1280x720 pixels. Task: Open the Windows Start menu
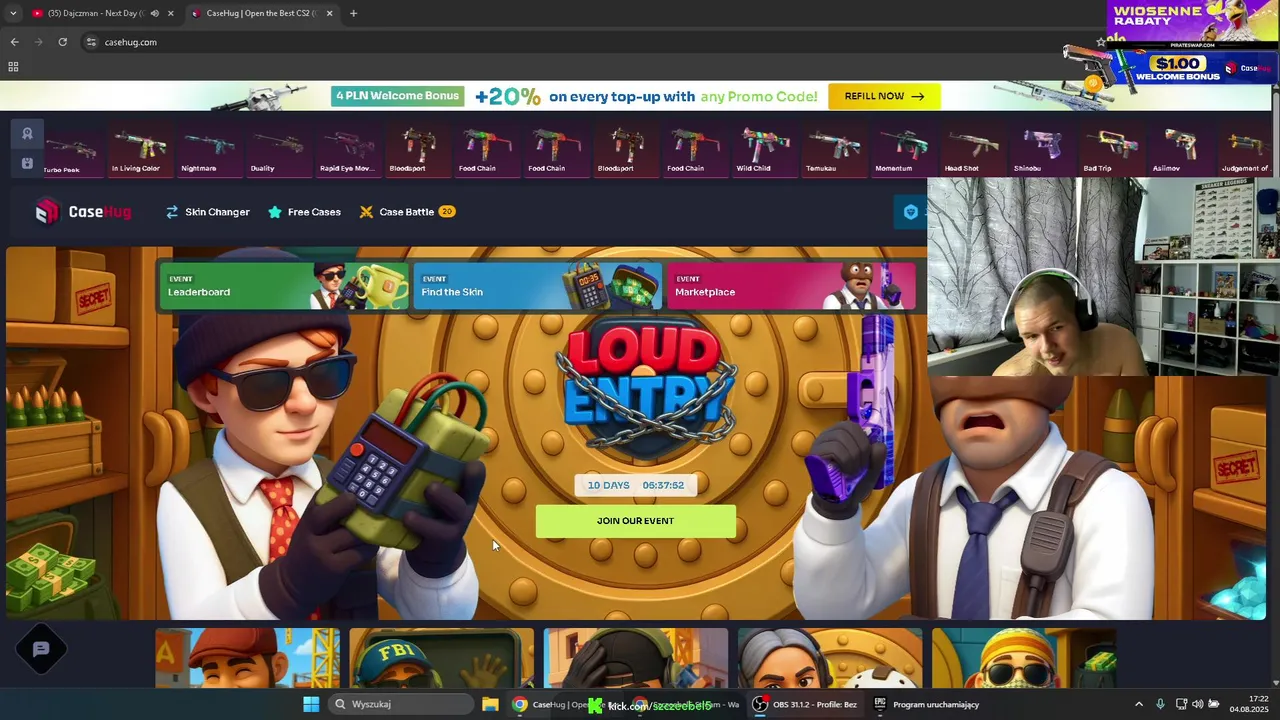311,704
